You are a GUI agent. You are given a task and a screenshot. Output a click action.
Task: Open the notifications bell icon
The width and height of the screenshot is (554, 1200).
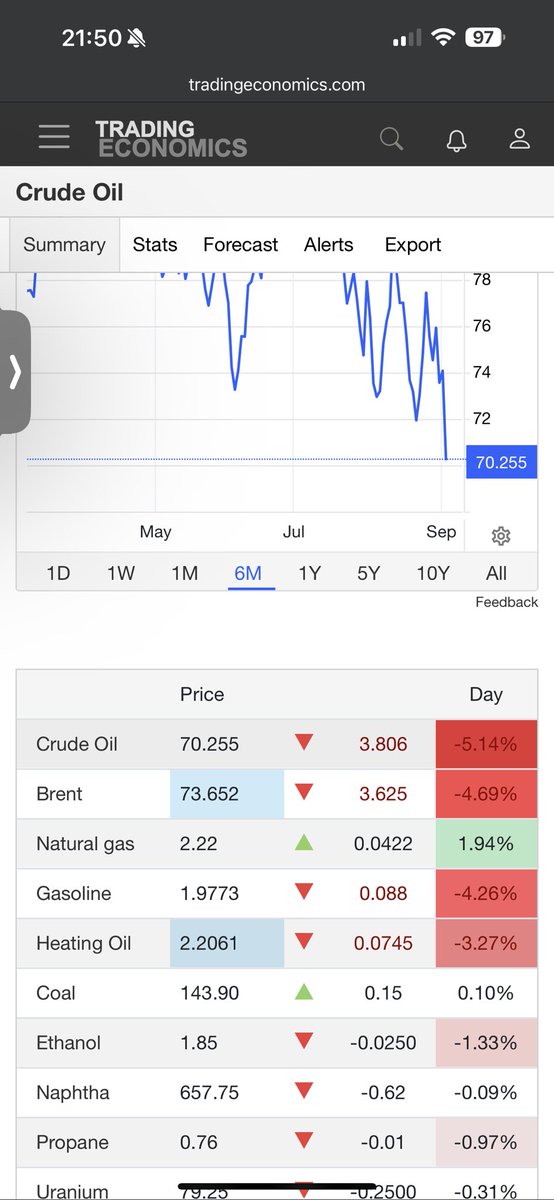457,139
